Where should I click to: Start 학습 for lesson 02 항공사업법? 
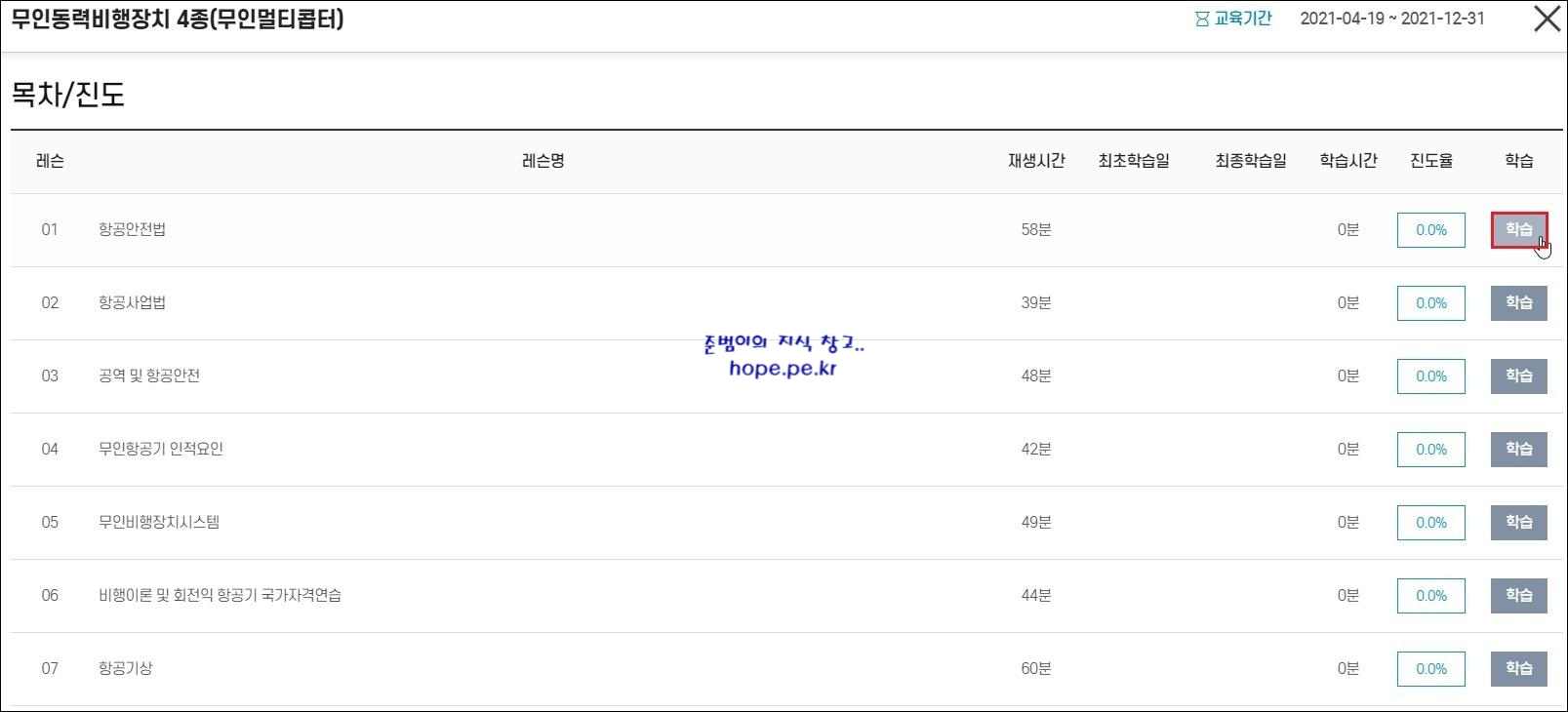click(x=1519, y=303)
